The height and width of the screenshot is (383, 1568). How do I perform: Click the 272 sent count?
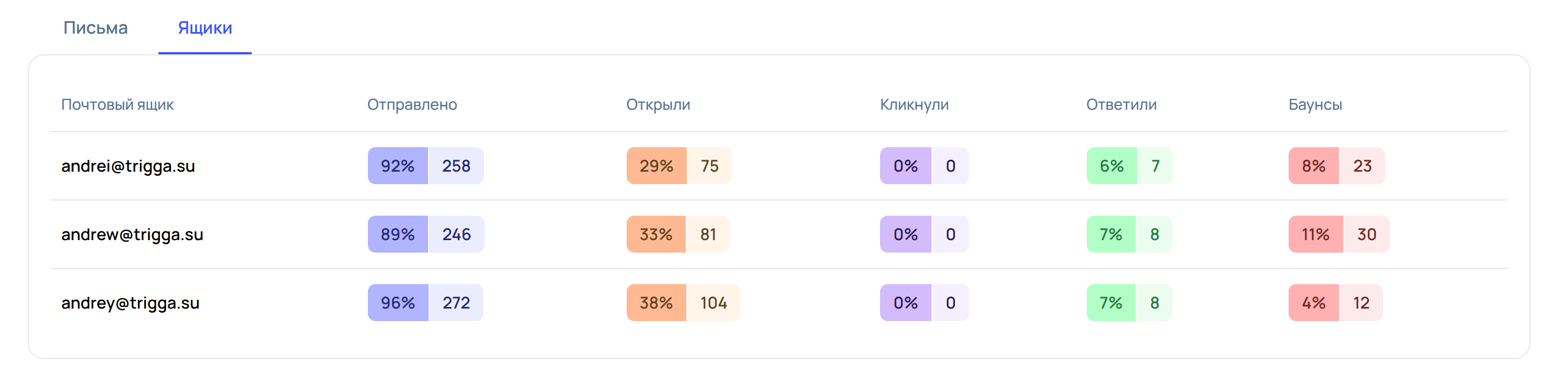coord(456,303)
